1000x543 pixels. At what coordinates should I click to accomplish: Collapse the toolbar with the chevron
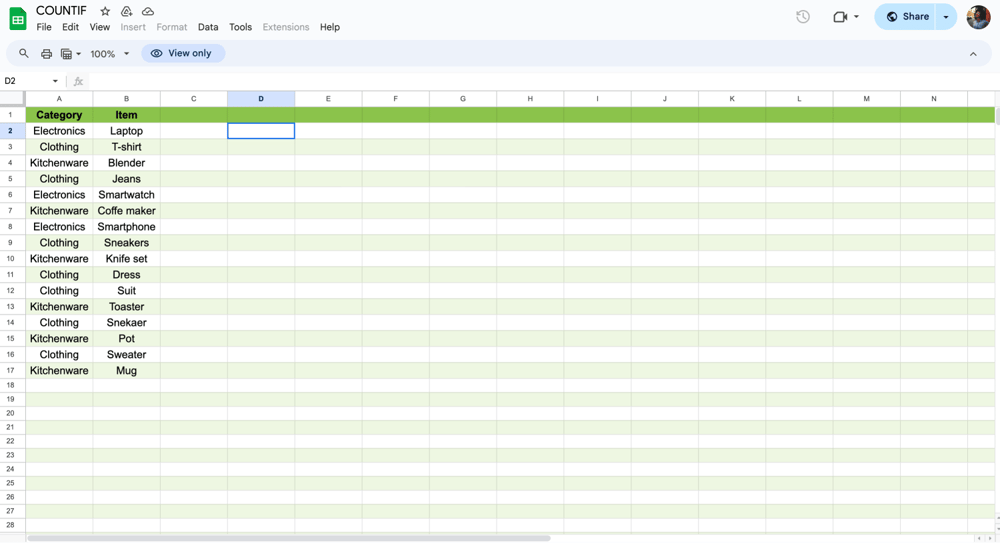click(x=973, y=54)
